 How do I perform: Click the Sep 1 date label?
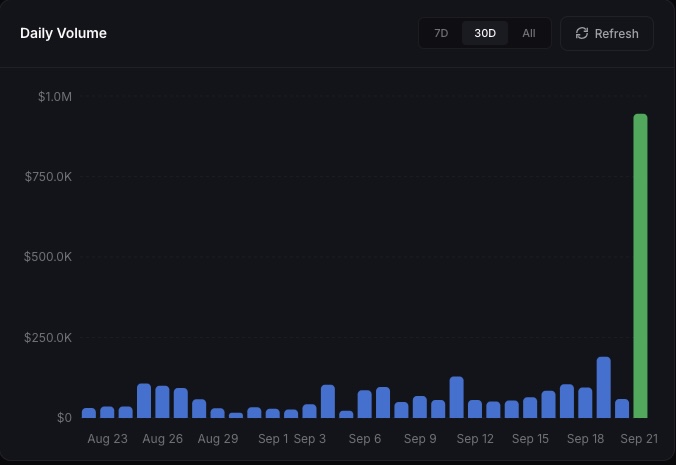tap(273, 439)
